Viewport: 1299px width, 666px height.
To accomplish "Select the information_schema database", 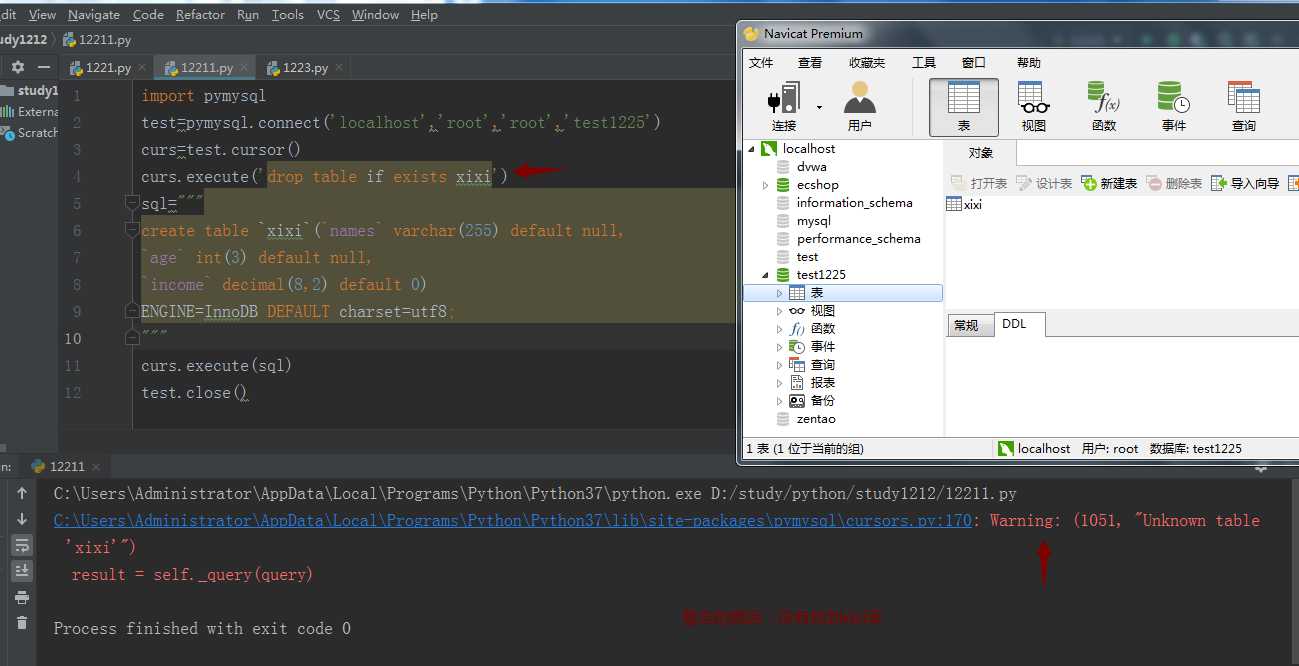I will coord(854,203).
